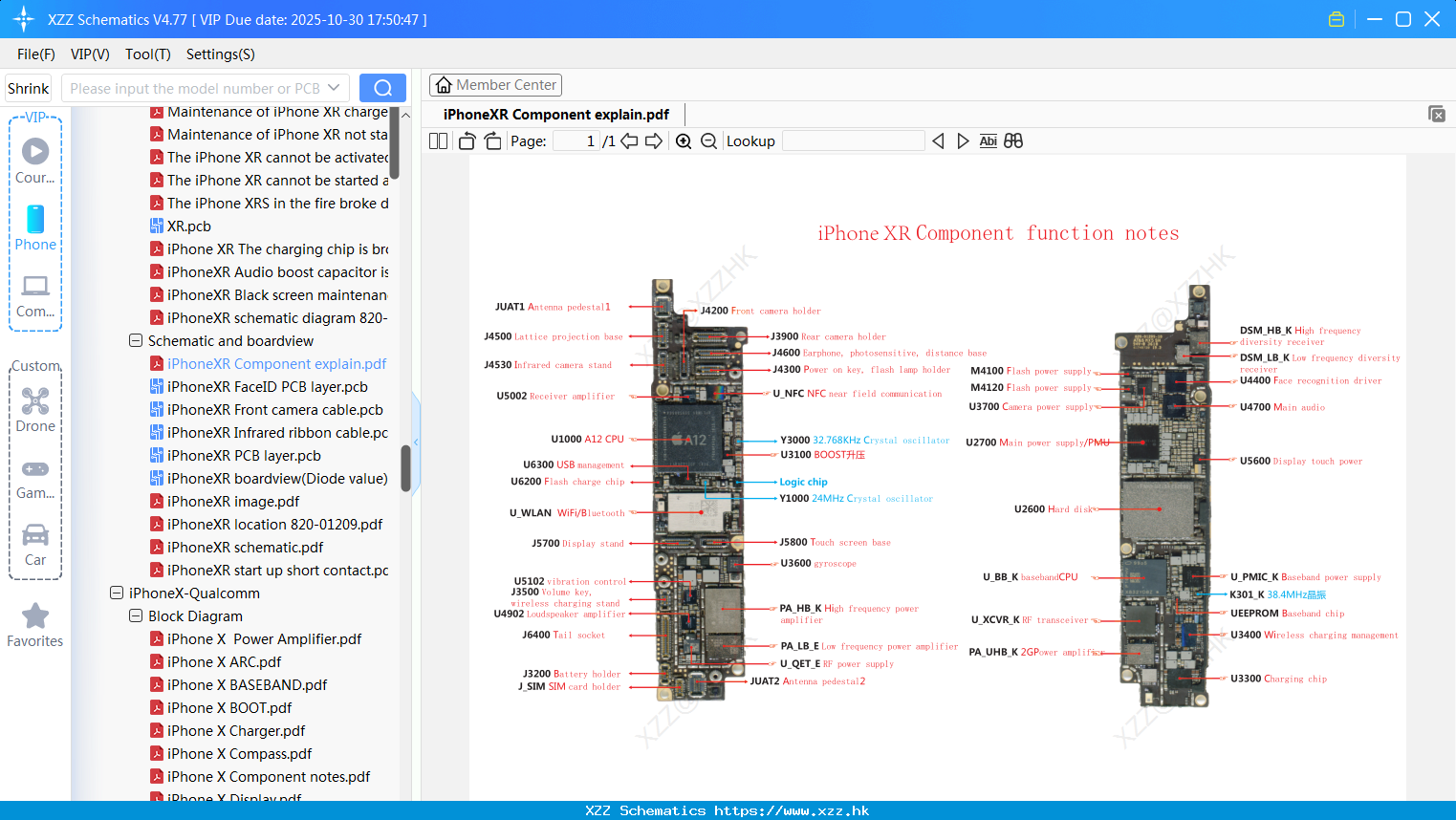Screen dimensions: 1456x820
Task: Click the Page number input box
Action: tap(576, 141)
